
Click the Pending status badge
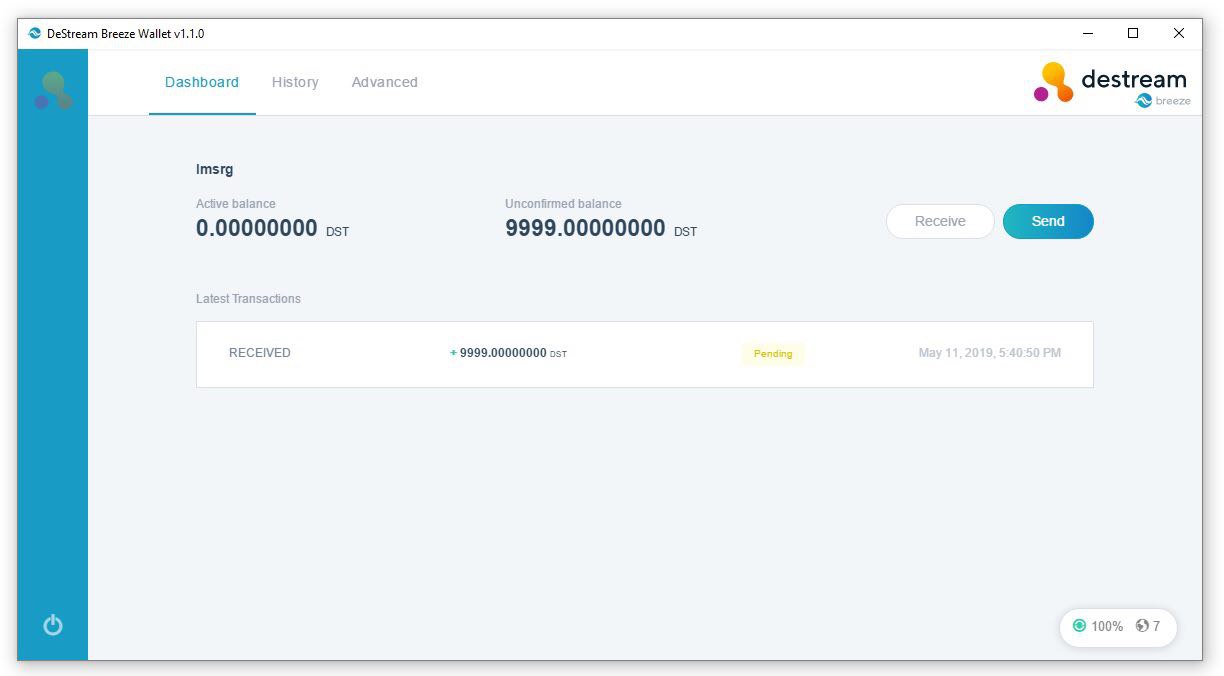773,354
